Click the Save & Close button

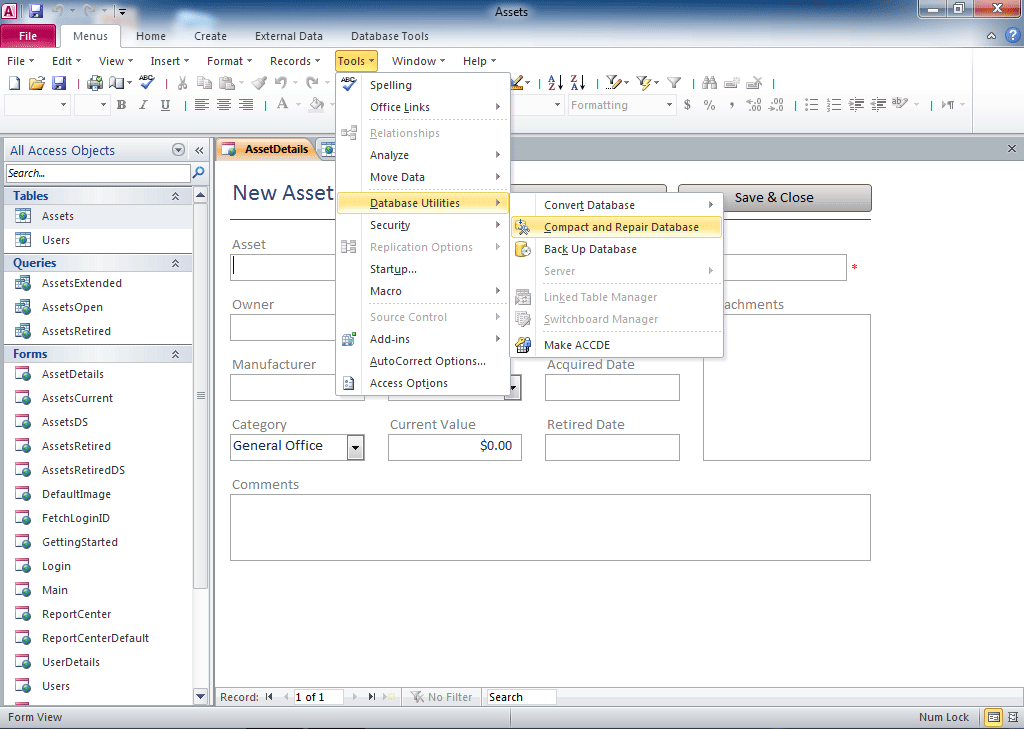coord(774,198)
